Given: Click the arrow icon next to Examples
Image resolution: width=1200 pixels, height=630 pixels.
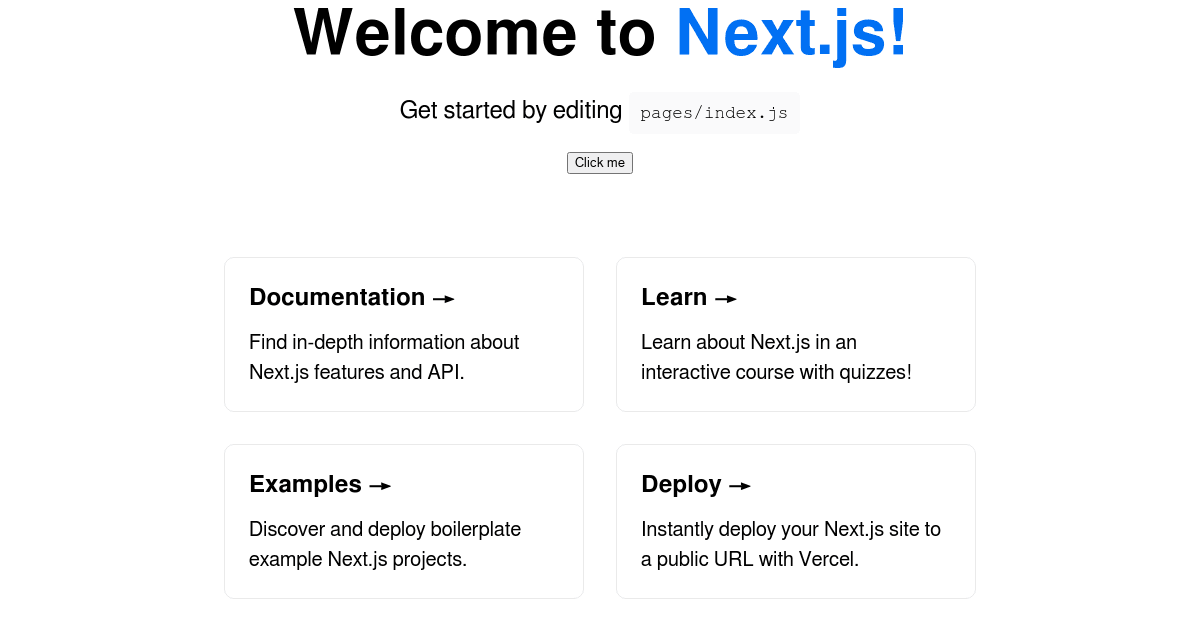Looking at the screenshot, I should pyautogui.click(x=380, y=484).
